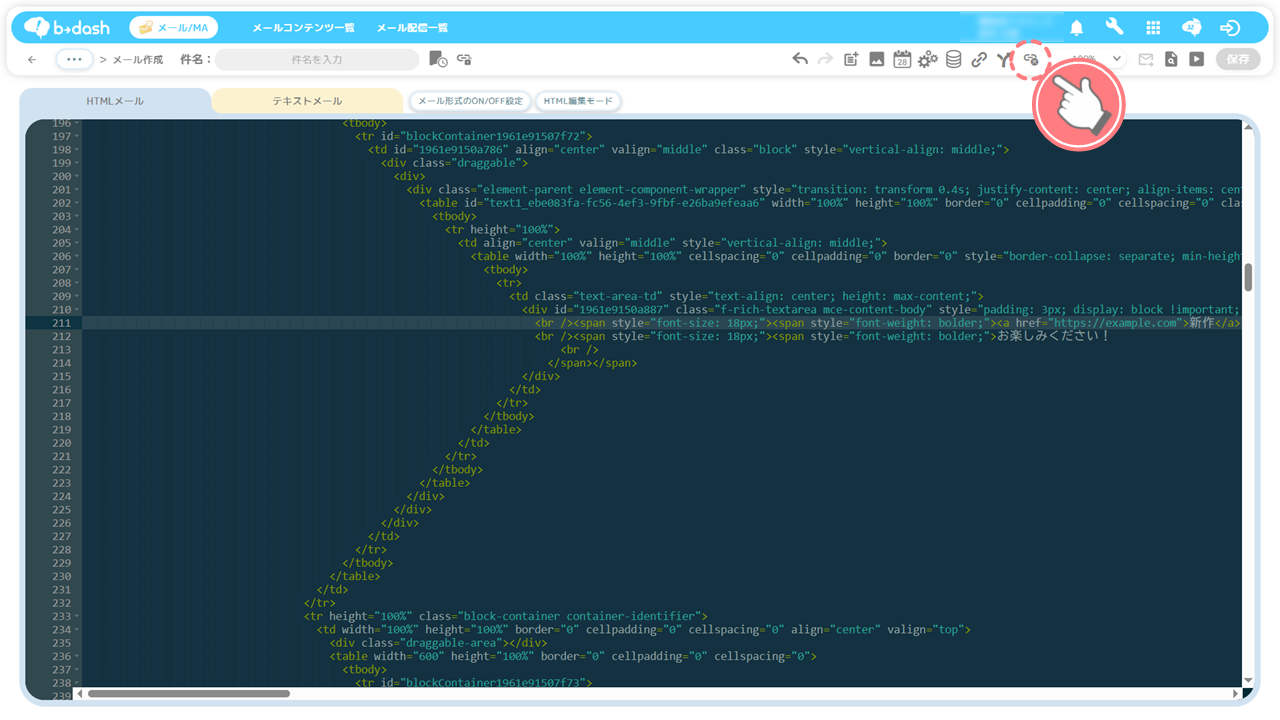The width and height of the screenshot is (1280, 720).
Task: Click the link-lock icon beside subject
Action: [x=464, y=59]
